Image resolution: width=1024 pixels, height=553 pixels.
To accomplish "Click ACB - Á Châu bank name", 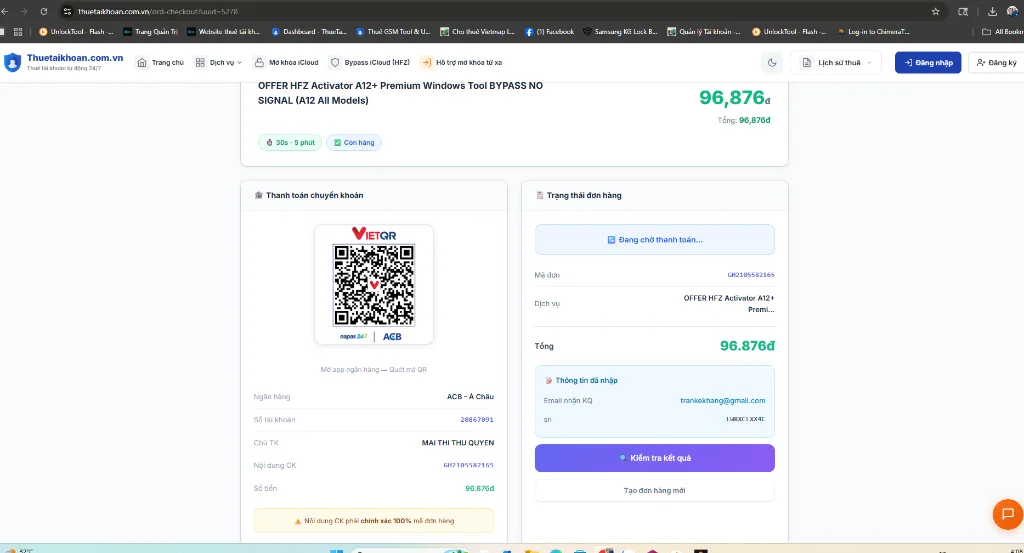I will click(470, 397).
